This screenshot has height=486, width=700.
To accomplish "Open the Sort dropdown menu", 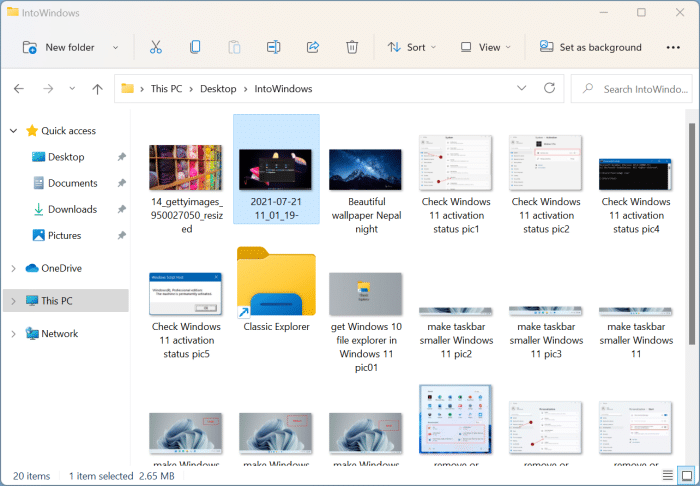I will (x=412, y=47).
